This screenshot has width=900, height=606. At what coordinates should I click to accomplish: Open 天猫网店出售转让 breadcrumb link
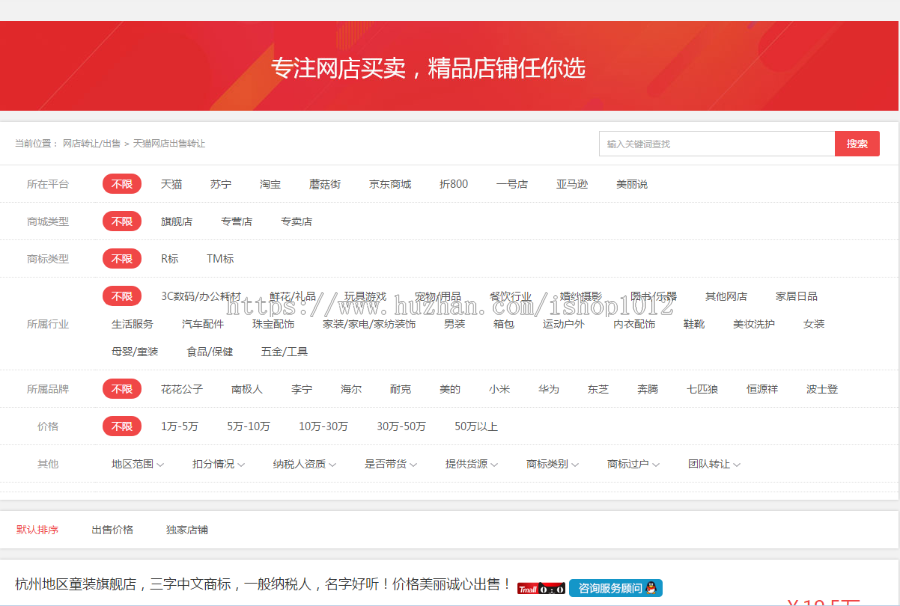coord(169,143)
